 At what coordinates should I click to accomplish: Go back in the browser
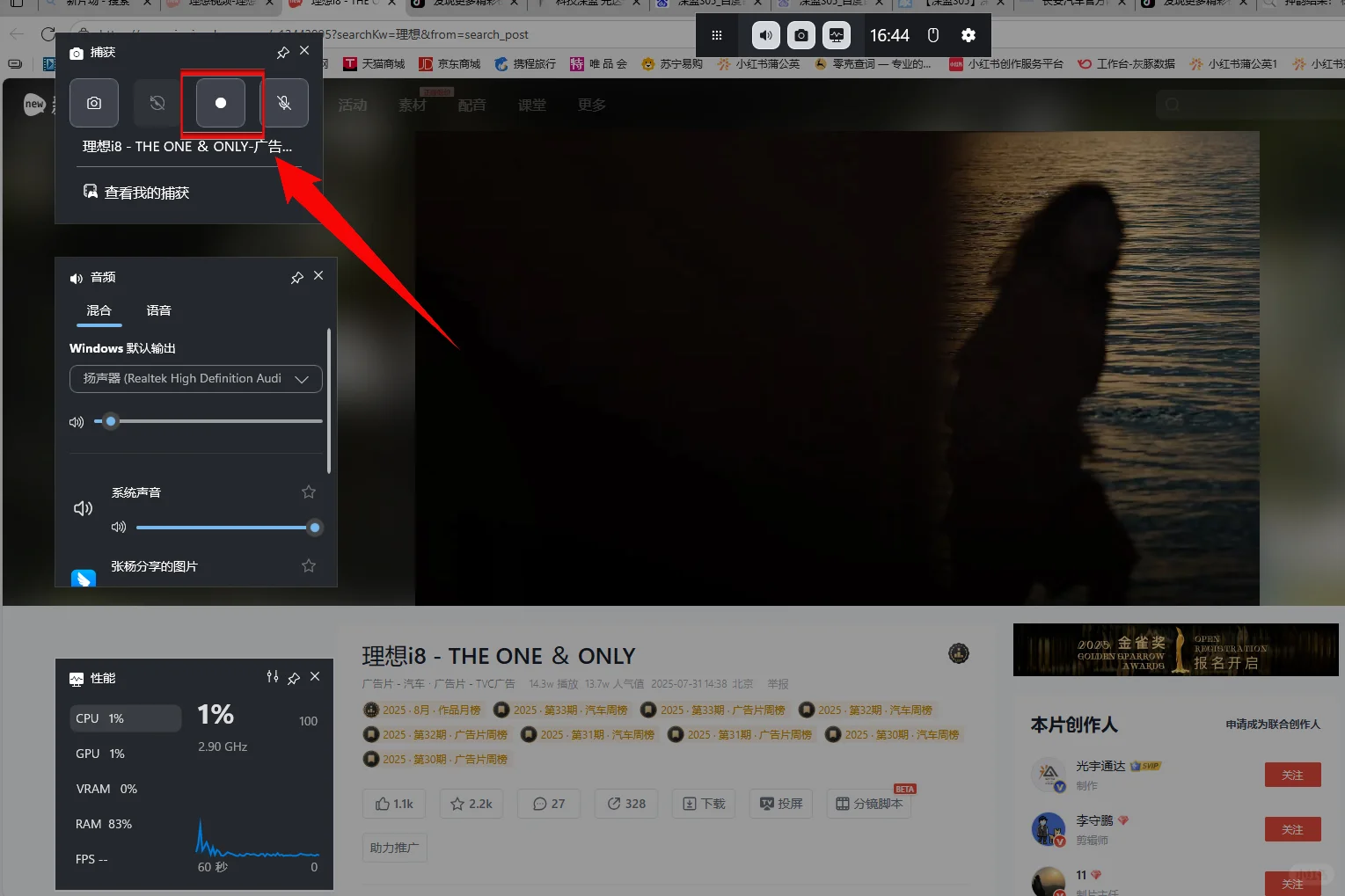17,34
